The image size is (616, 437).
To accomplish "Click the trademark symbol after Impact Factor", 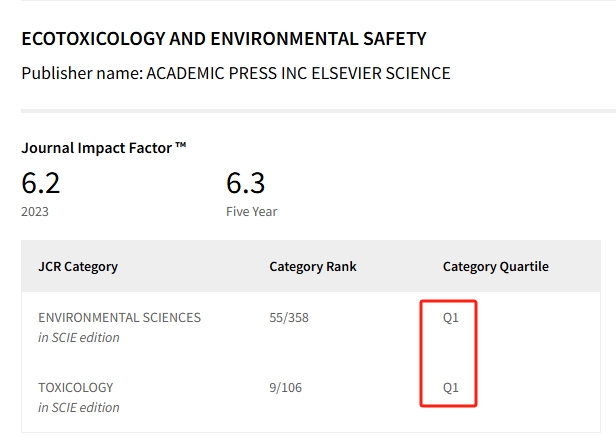I will (181, 145).
